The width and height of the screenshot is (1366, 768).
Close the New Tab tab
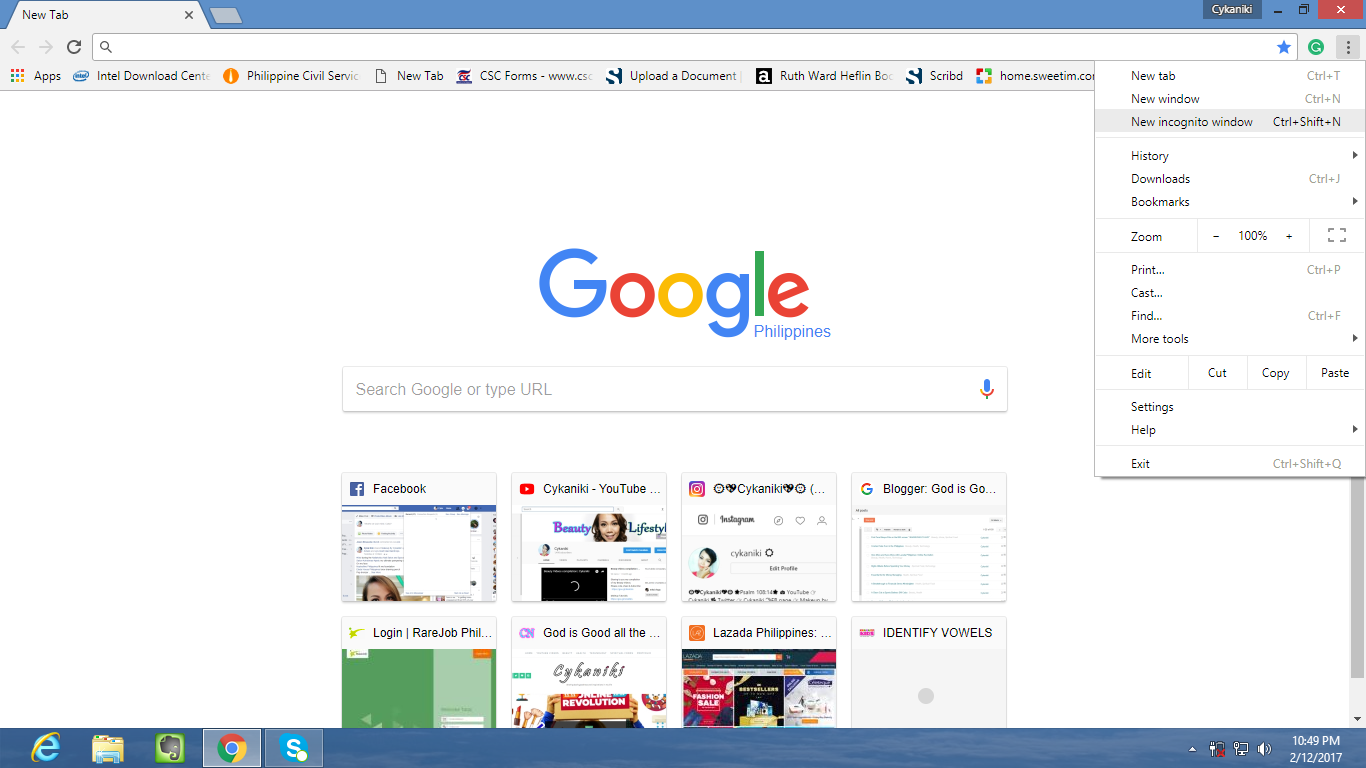point(190,15)
